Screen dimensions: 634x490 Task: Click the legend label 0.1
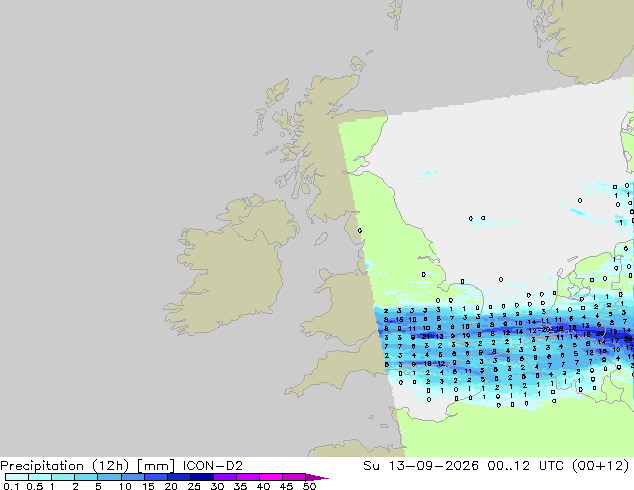point(11,486)
